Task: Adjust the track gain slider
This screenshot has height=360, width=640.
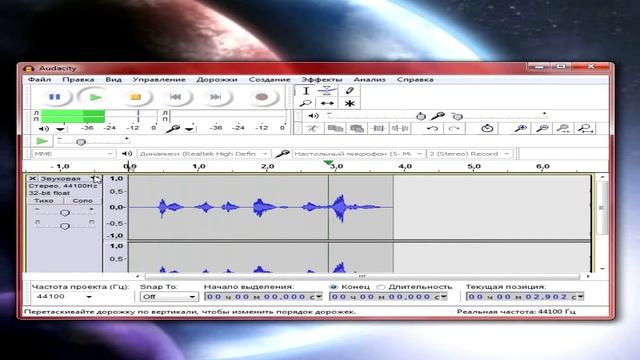Action: tap(64, 212)
